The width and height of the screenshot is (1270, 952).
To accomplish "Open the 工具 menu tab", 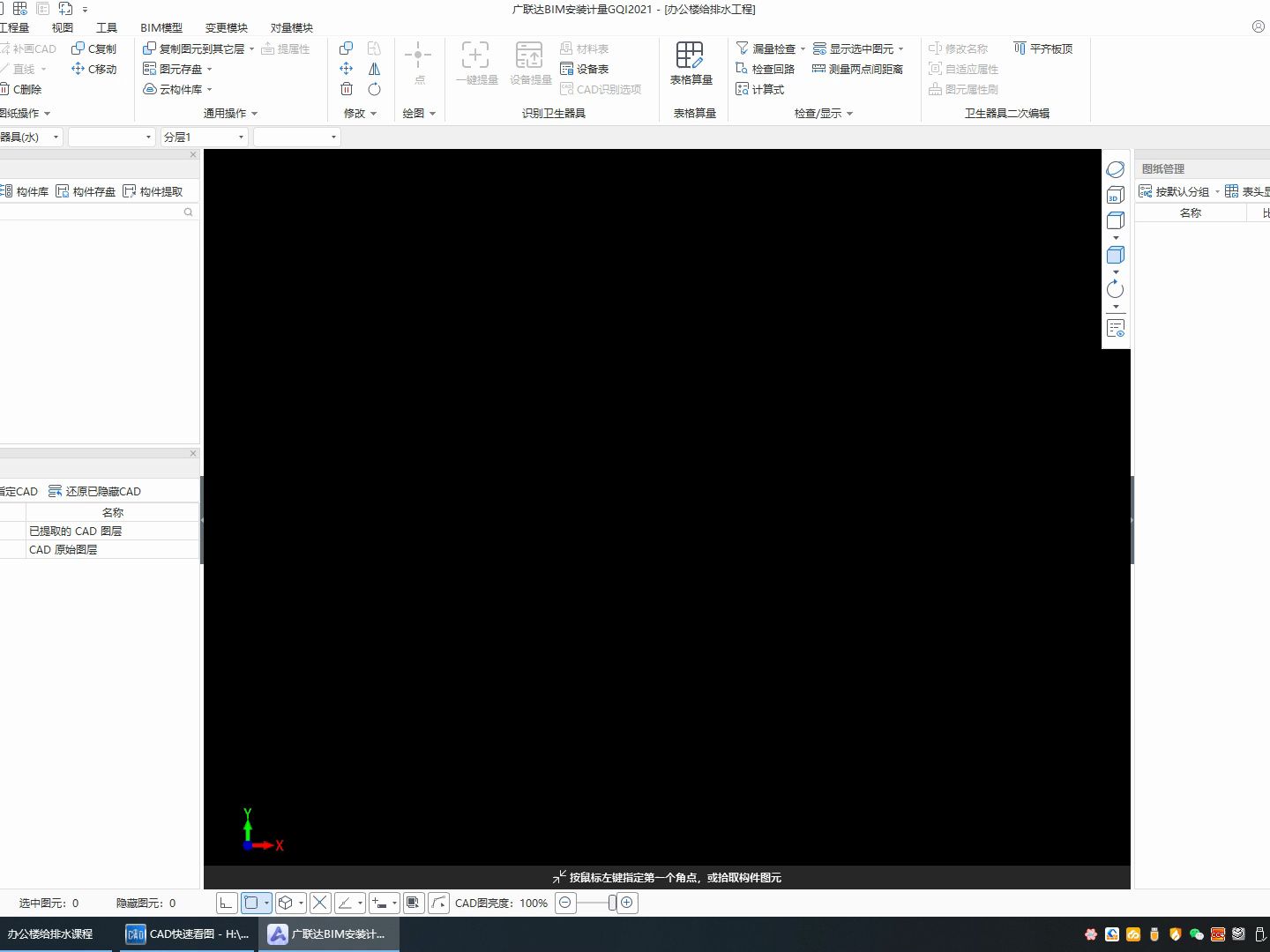I will (x=107, y=27).
